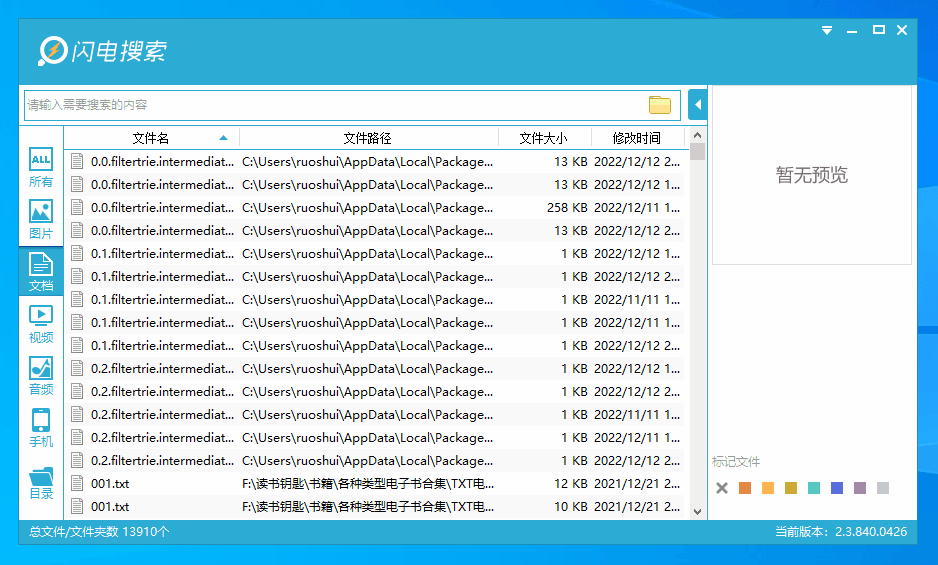This screenshot has width=938, height=565.
Task: Mark file with the orange swatch
Action: point(745,488)
